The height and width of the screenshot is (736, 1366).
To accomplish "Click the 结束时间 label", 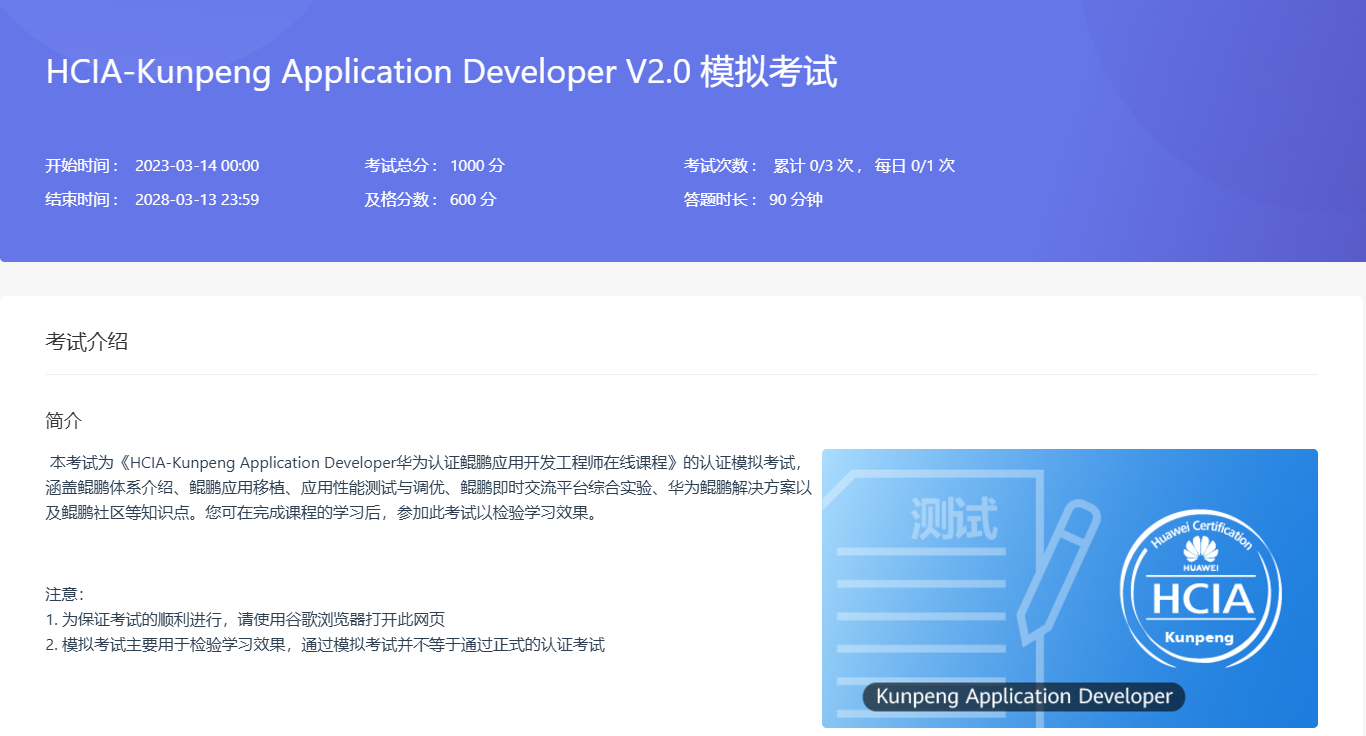I will pos(83,200).
